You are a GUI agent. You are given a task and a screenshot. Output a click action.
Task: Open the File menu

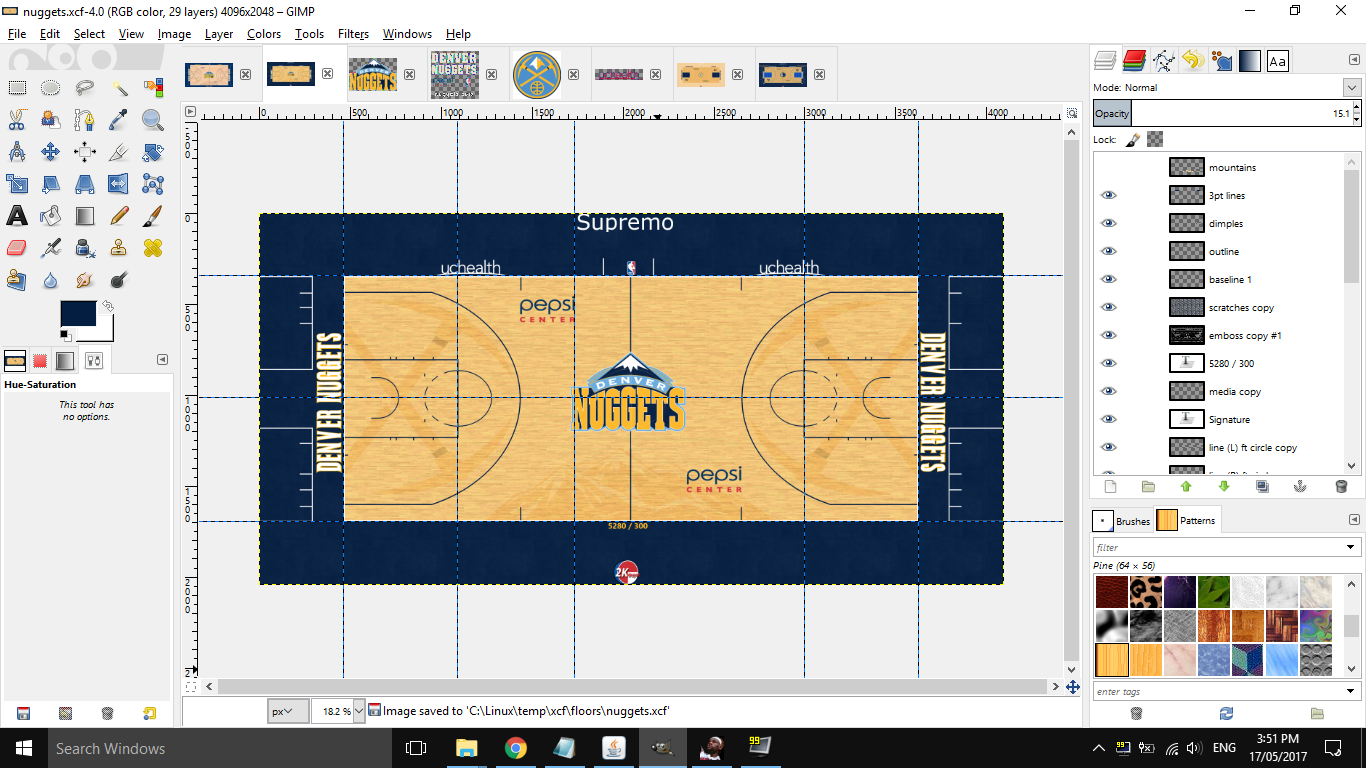click(16, 33)
